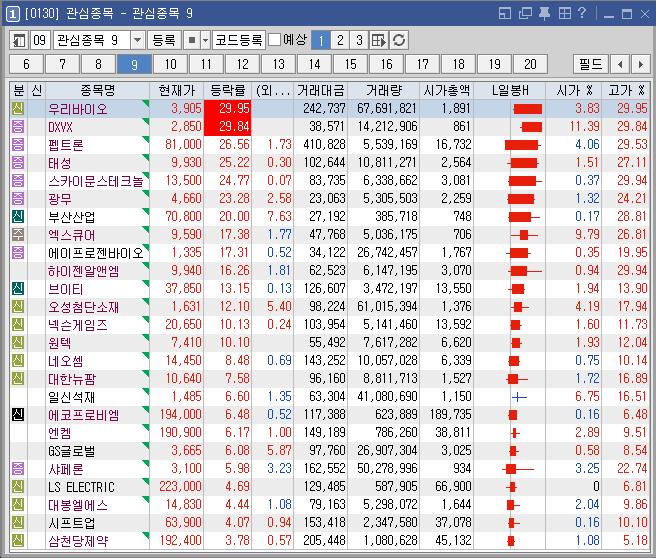Select the 오성첨단소재 stock name
This screenshot has width=656, height=558.
84,307
